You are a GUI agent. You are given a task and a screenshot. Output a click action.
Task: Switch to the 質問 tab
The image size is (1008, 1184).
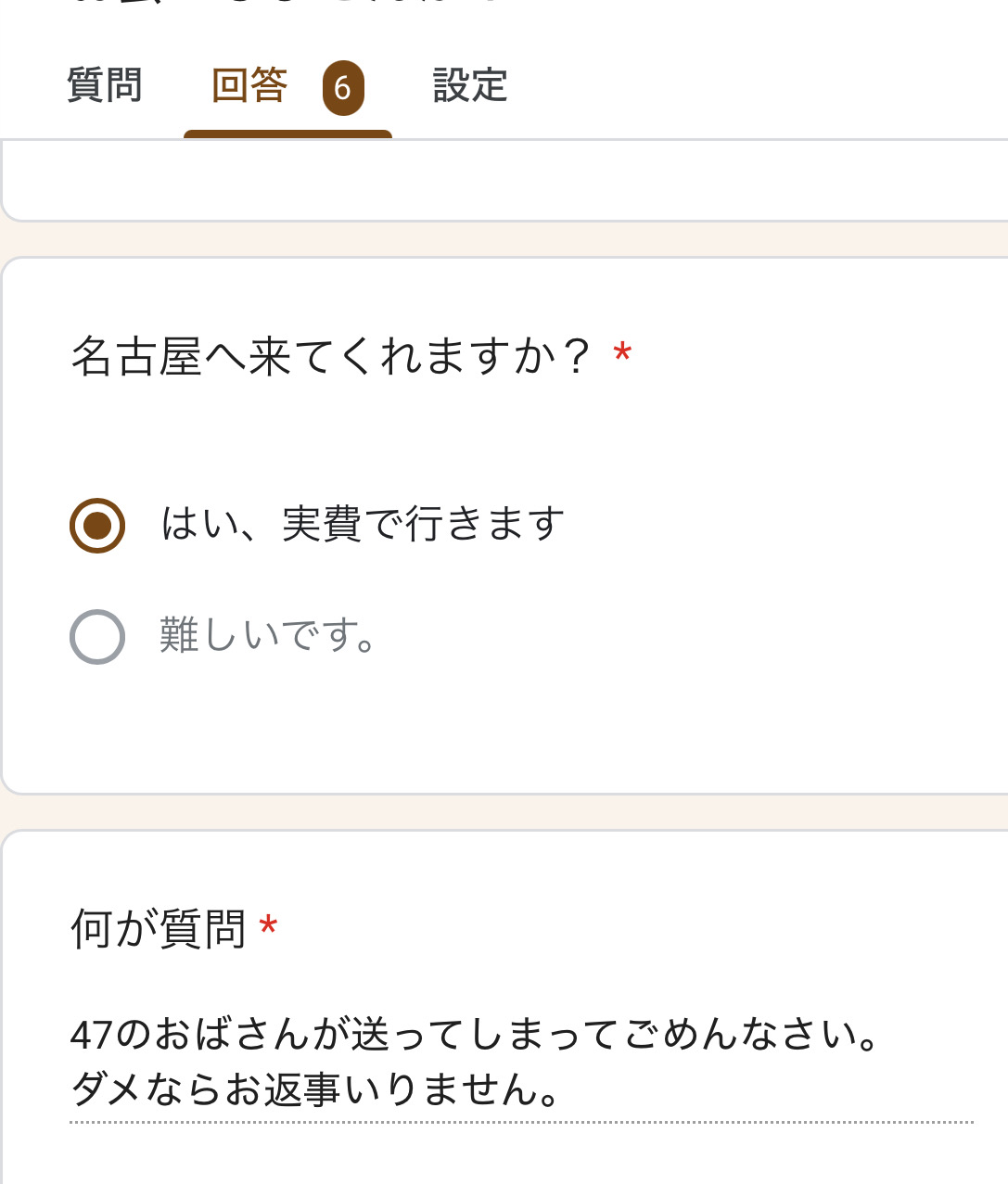pos(104,86)
